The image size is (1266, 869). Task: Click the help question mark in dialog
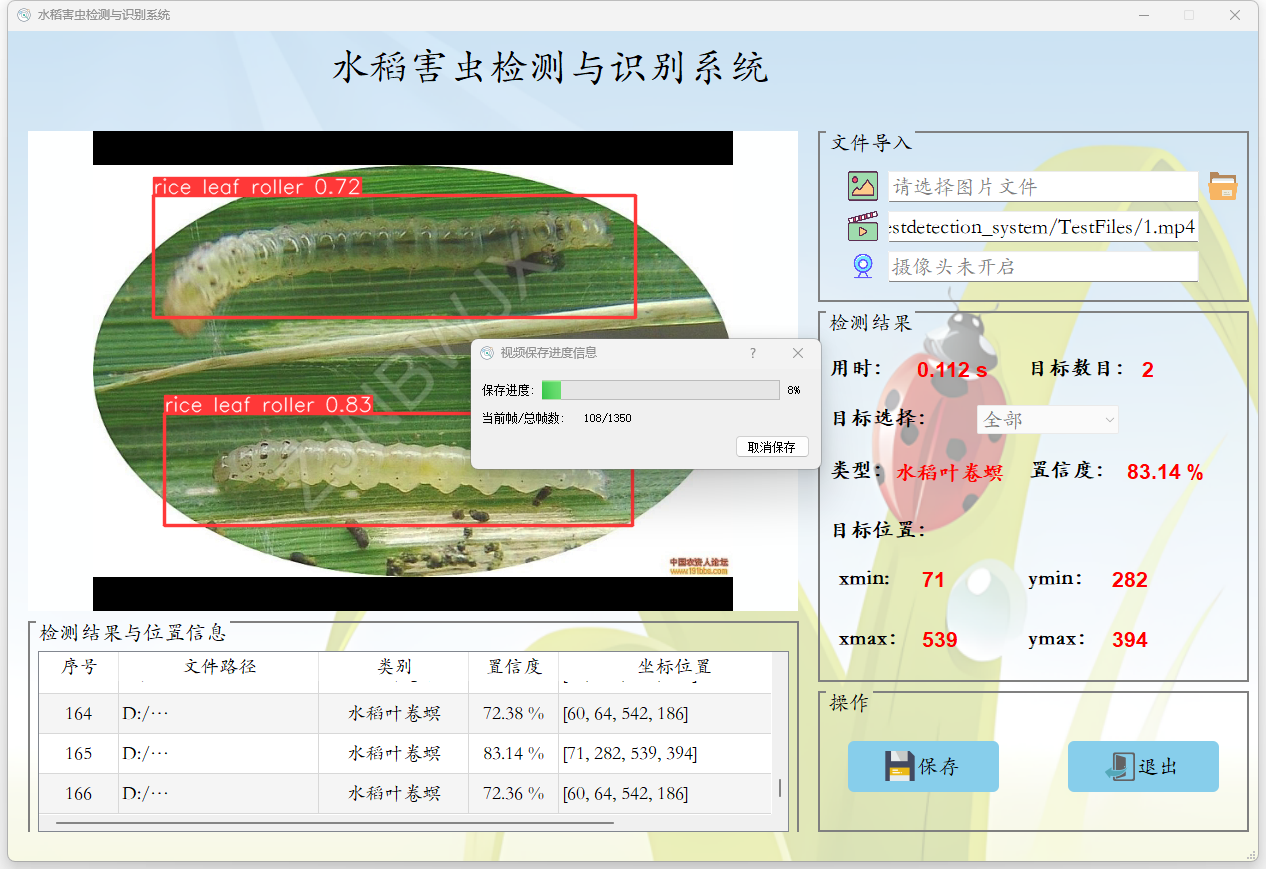[x=753, y=353]
